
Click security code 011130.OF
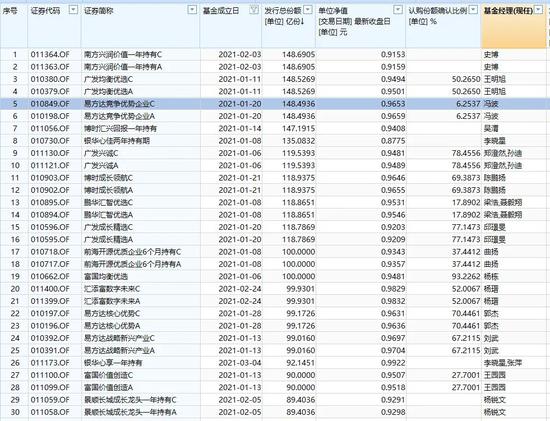pos(50,153)
